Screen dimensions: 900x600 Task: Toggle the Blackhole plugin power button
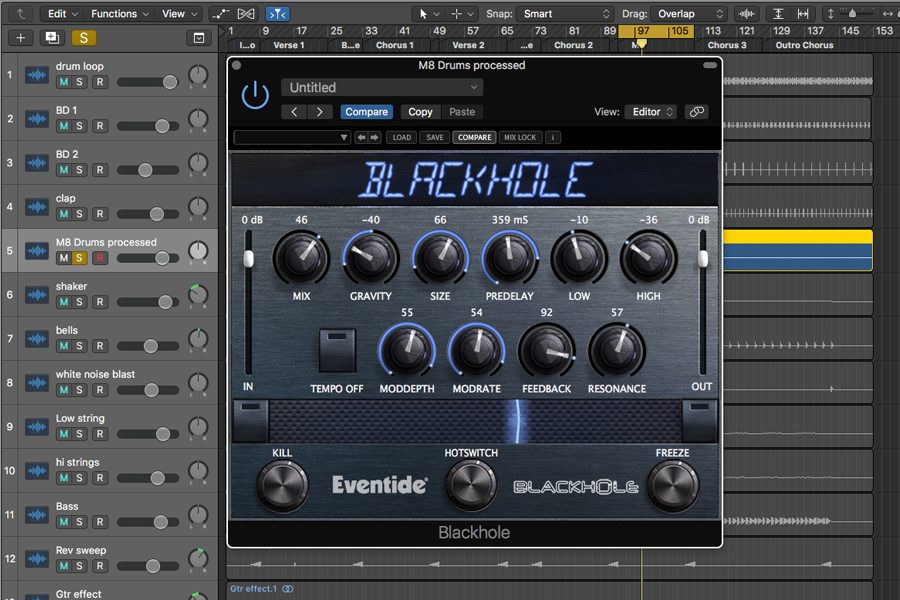click(256, 96)
